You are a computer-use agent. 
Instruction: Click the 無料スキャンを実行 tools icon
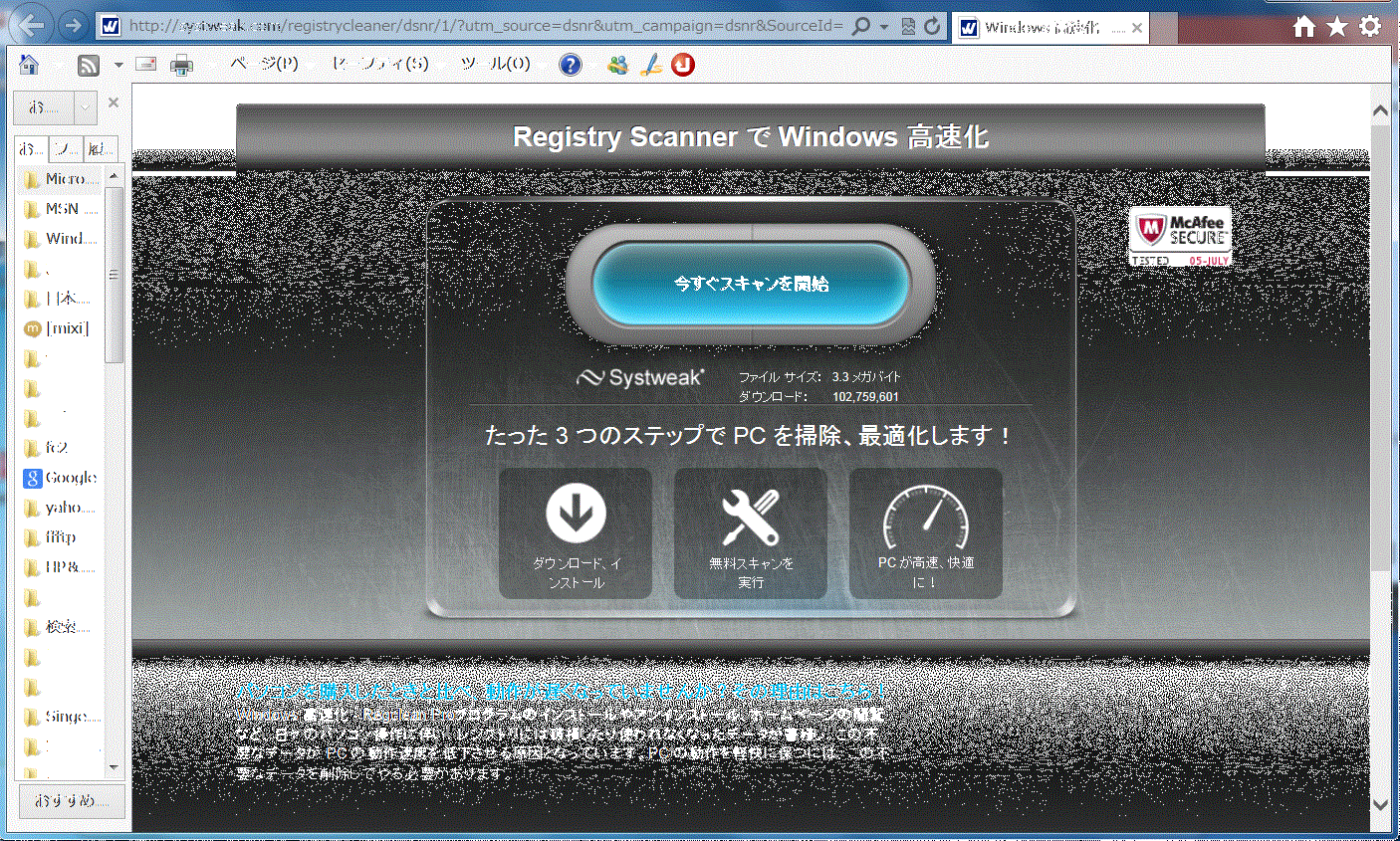(x=751, y=516)
